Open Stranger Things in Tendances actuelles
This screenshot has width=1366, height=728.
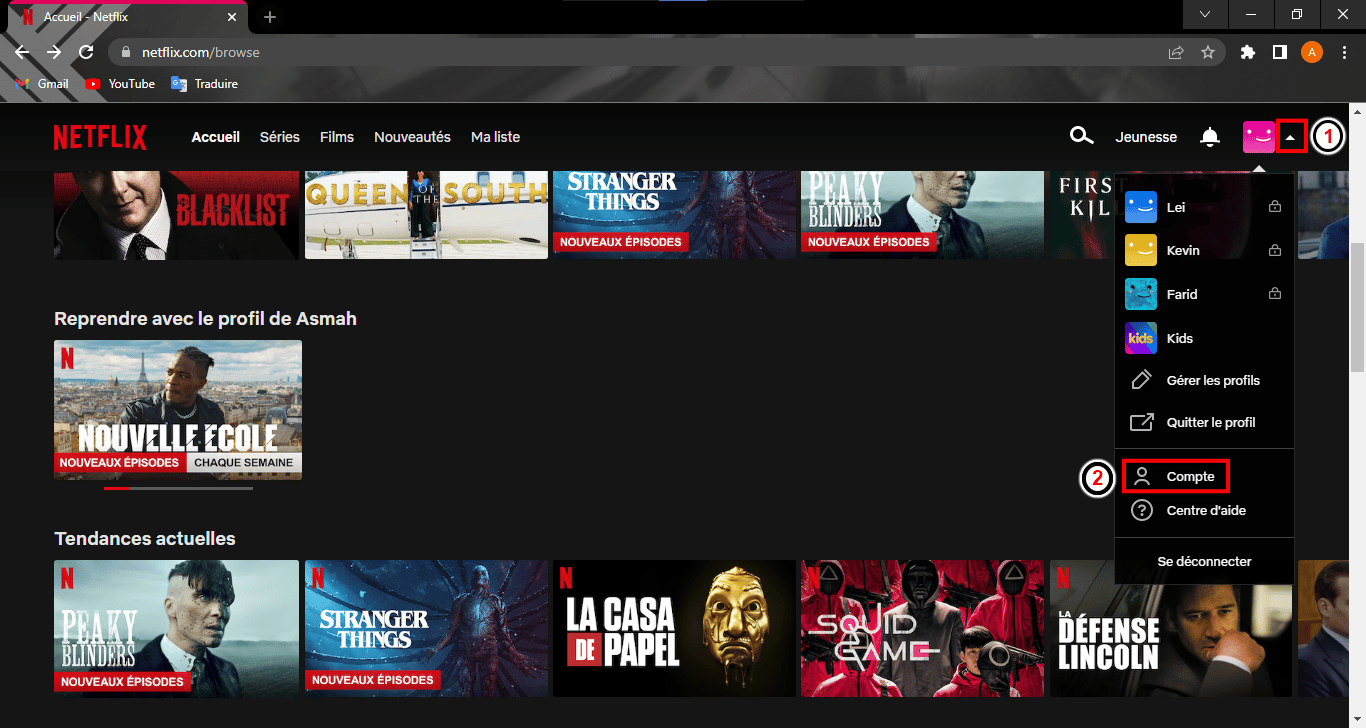click(x=426, y=628)
